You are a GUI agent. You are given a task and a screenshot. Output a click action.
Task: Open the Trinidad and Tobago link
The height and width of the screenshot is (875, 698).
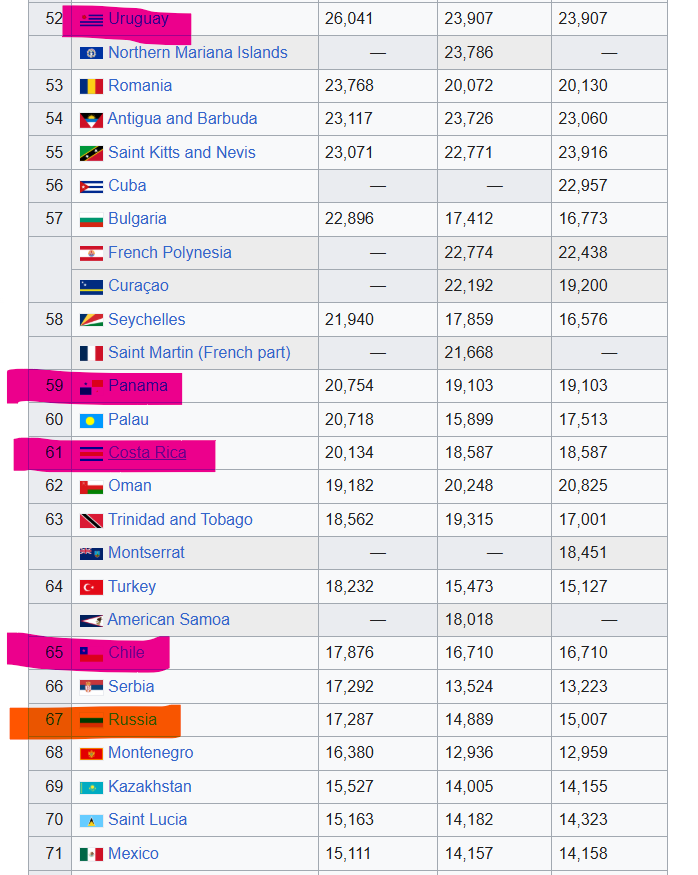click(180, 520)
